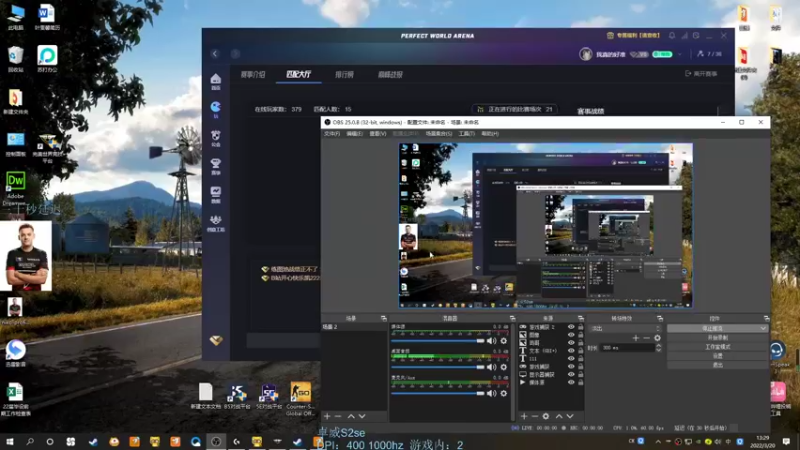Toggle visibility eye of 文本 (GDI+) source
The image size is (800, 450).
571,351
